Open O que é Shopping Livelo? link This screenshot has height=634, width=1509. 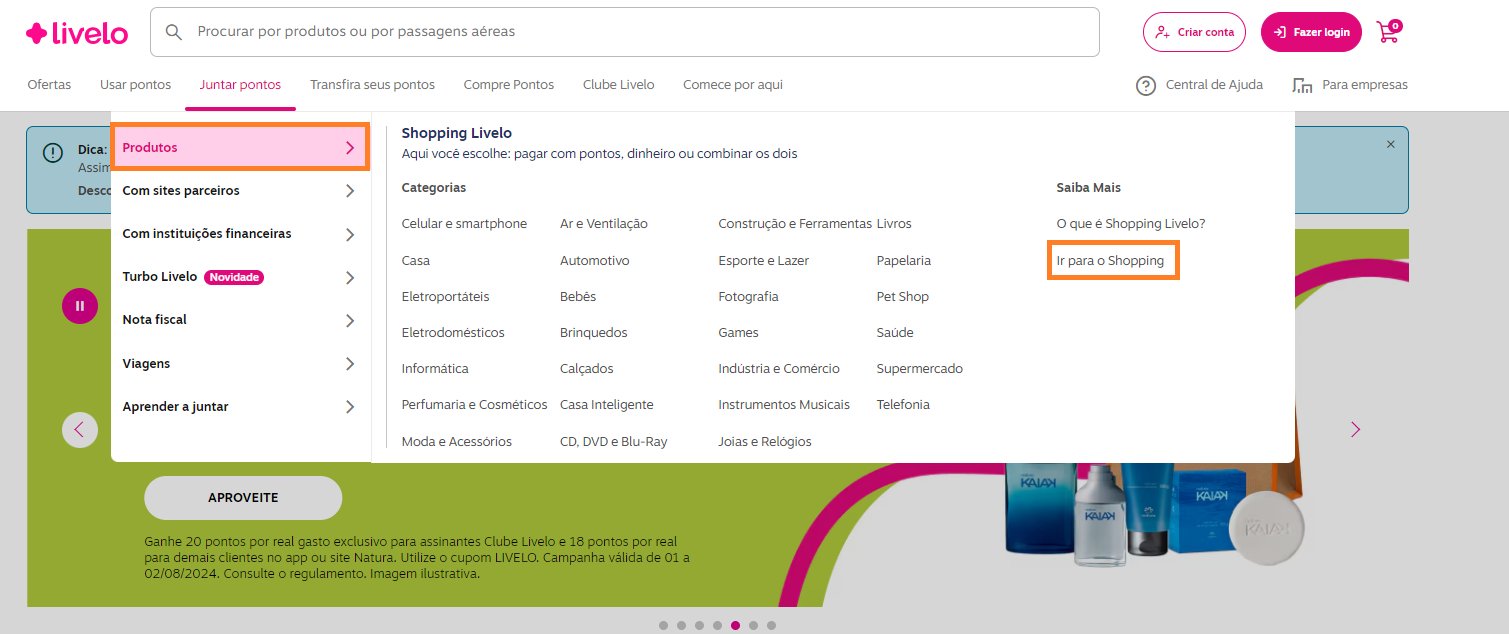pyautogui.click(x=1131, y=224)
